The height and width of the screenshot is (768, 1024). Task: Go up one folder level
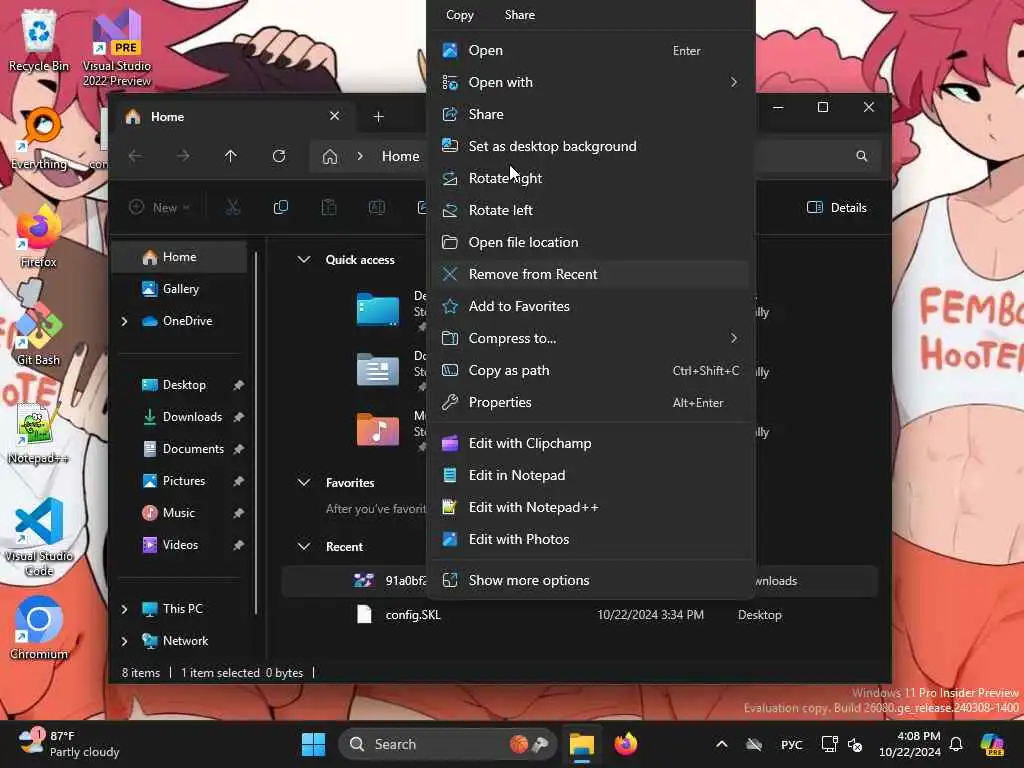231,156
